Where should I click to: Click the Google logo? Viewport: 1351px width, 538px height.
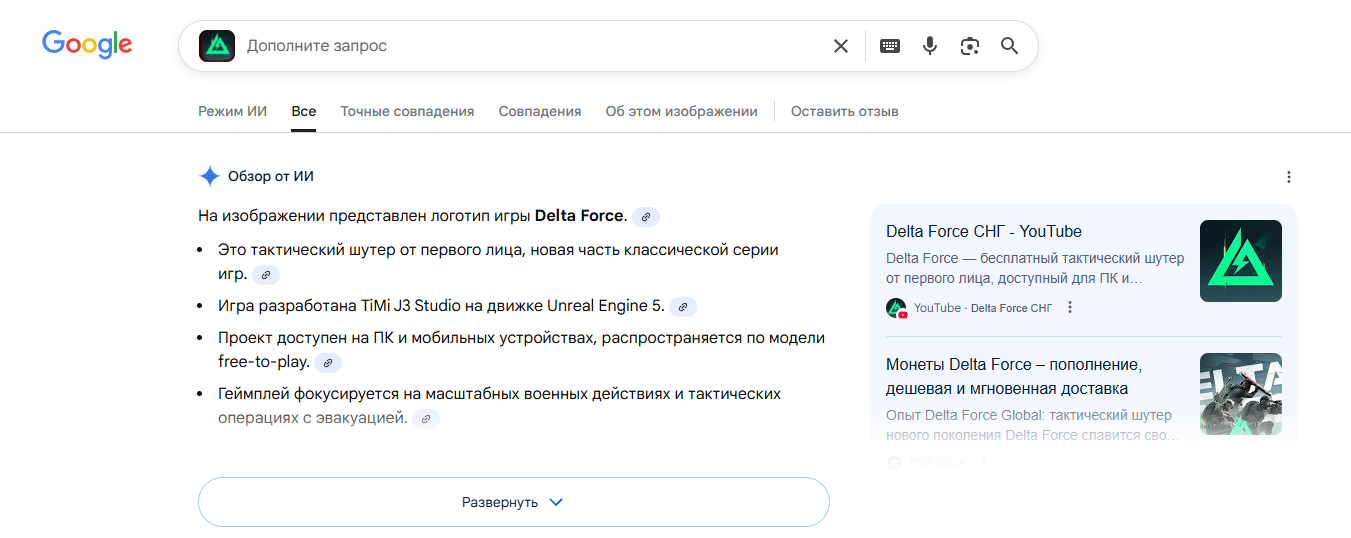(87, 44)
